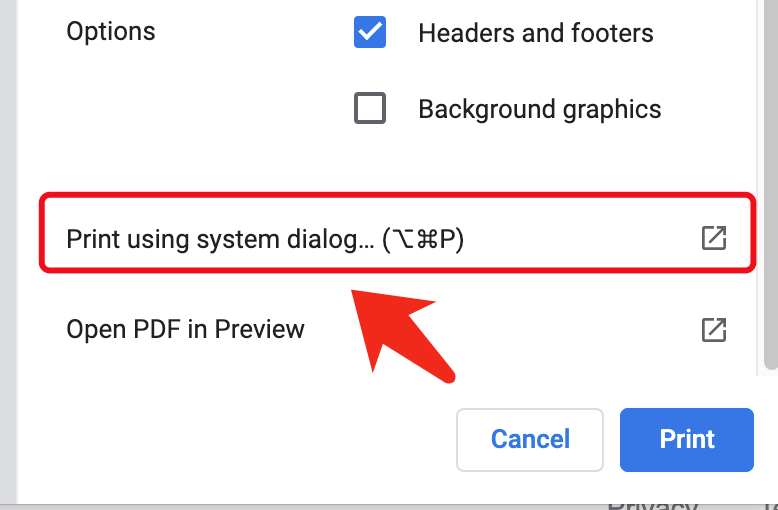The image size is (778, 510).
Task: Select "Print using system dialog…" text
Action: pyautogui.click(x=218, y=239)
